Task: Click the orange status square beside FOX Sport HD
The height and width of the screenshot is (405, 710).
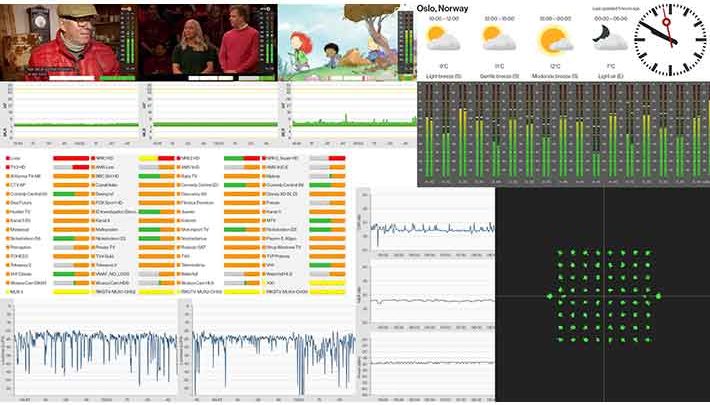Action: [93, 203]
